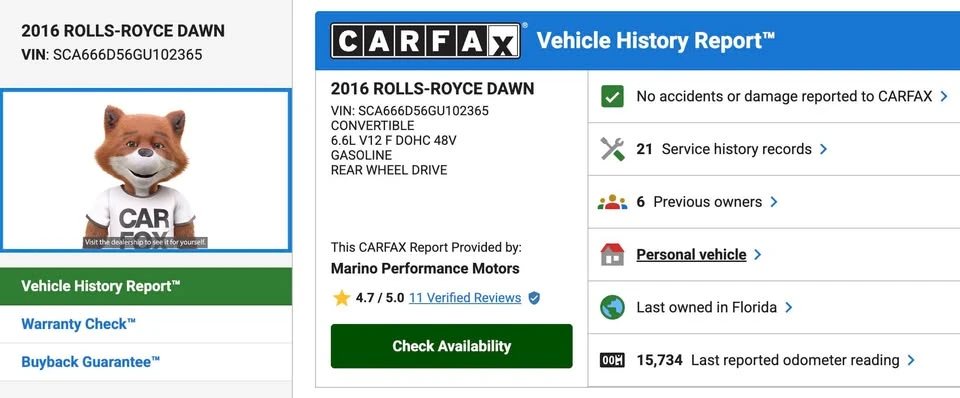Click the report panel 2016 ROLLS-ROYCE DAWN title

tap(432, 88)
